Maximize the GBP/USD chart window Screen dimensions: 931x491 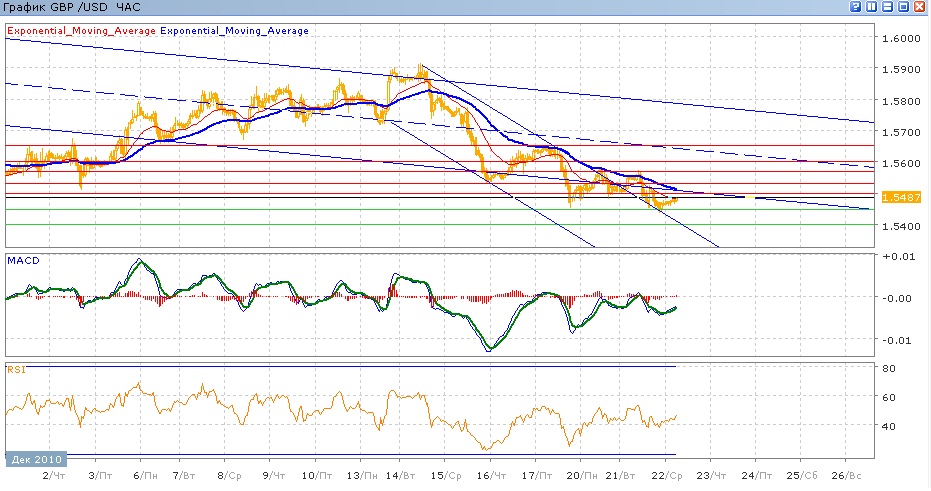(904, 7)
